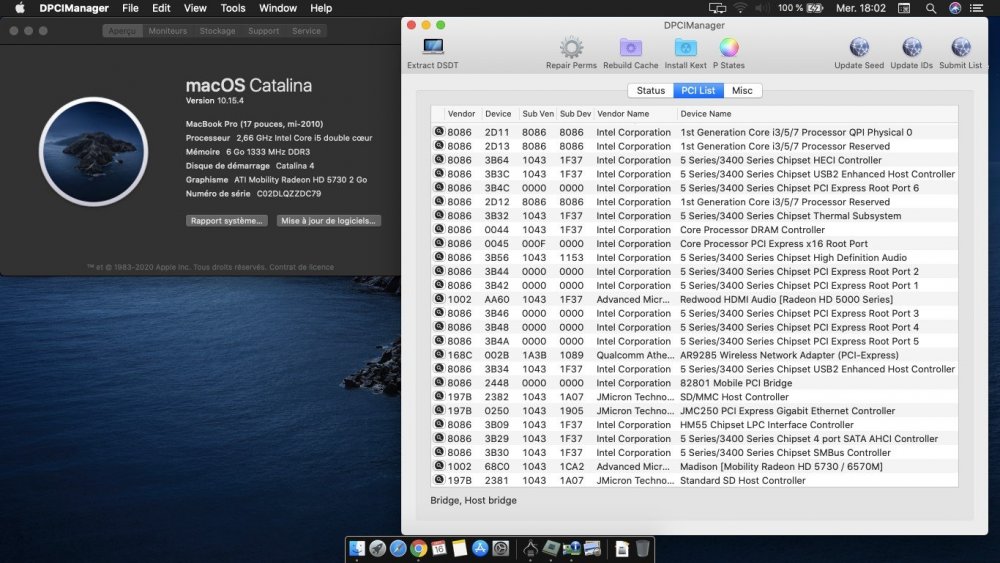Open the Notes app in the dock
This screenshot has height=563, width=1000.
[459, 548]
